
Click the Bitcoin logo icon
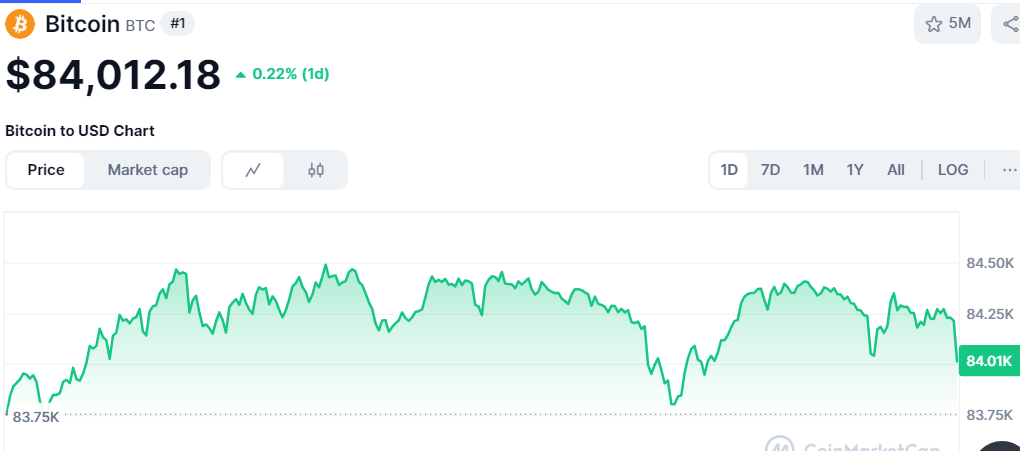[20, 23]
